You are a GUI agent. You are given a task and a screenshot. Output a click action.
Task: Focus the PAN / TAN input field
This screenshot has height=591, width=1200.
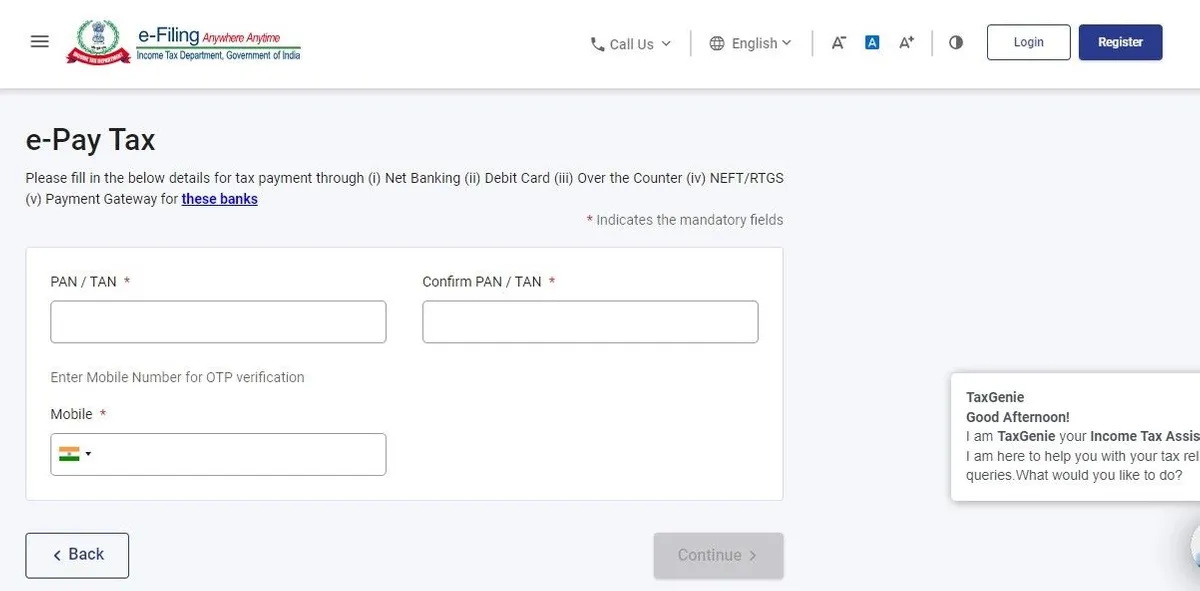point(218,322)
